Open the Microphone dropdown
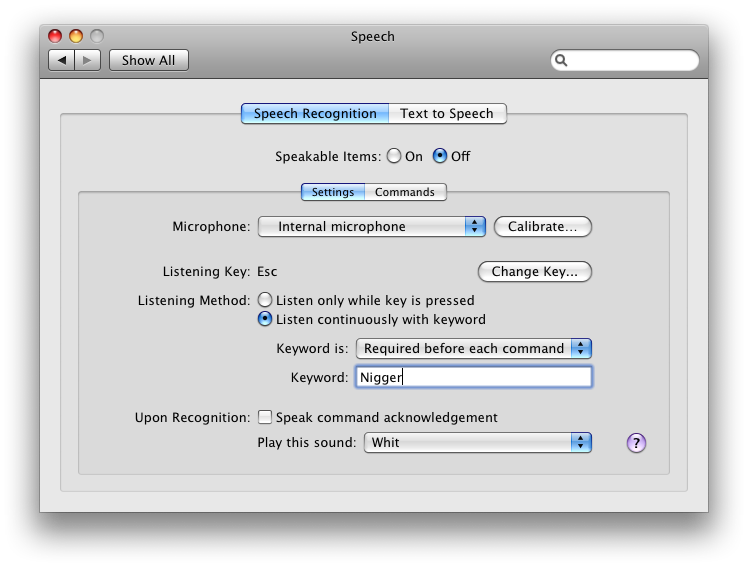This screenshot has height=567, width=748. coord(371,227)
